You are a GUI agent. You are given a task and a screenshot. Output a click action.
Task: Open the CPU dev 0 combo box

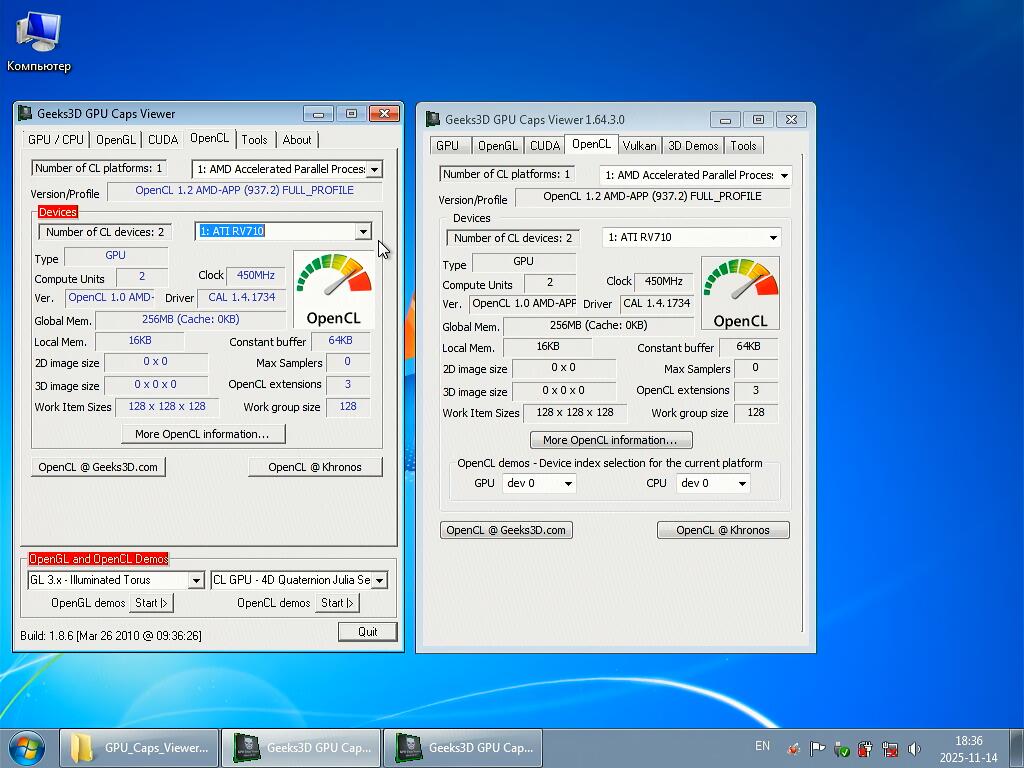[x=741, y=484]
